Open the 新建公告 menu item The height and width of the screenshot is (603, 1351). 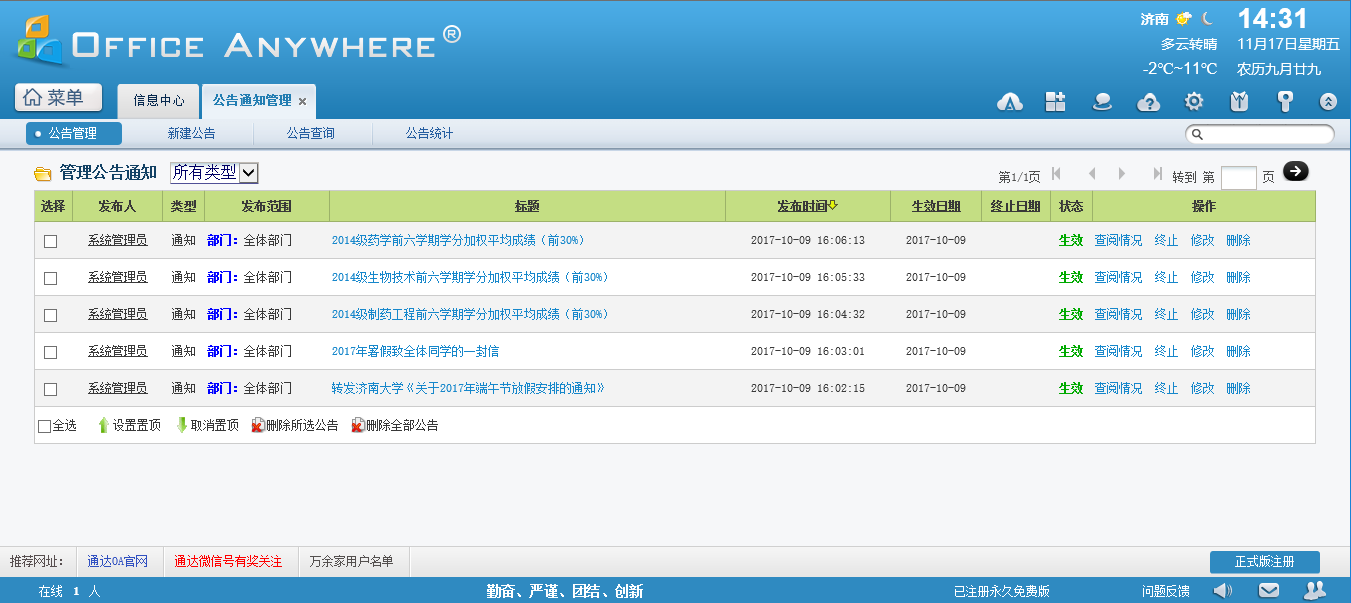[191, 133]
